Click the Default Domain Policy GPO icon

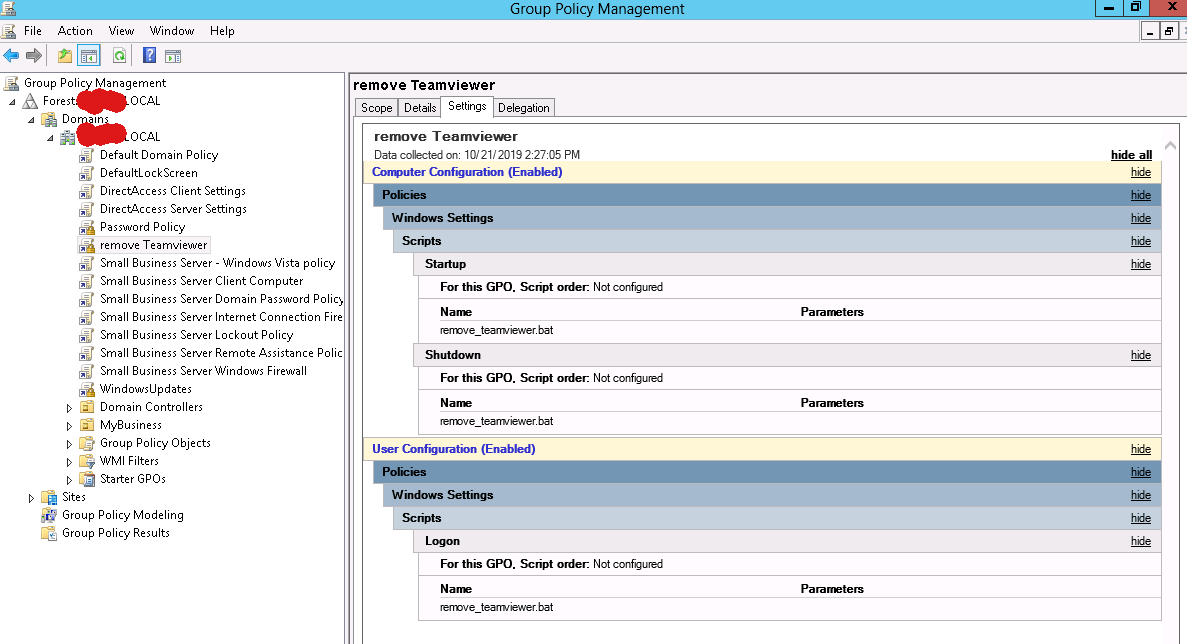pyautogui.click(x=87, y=155)
